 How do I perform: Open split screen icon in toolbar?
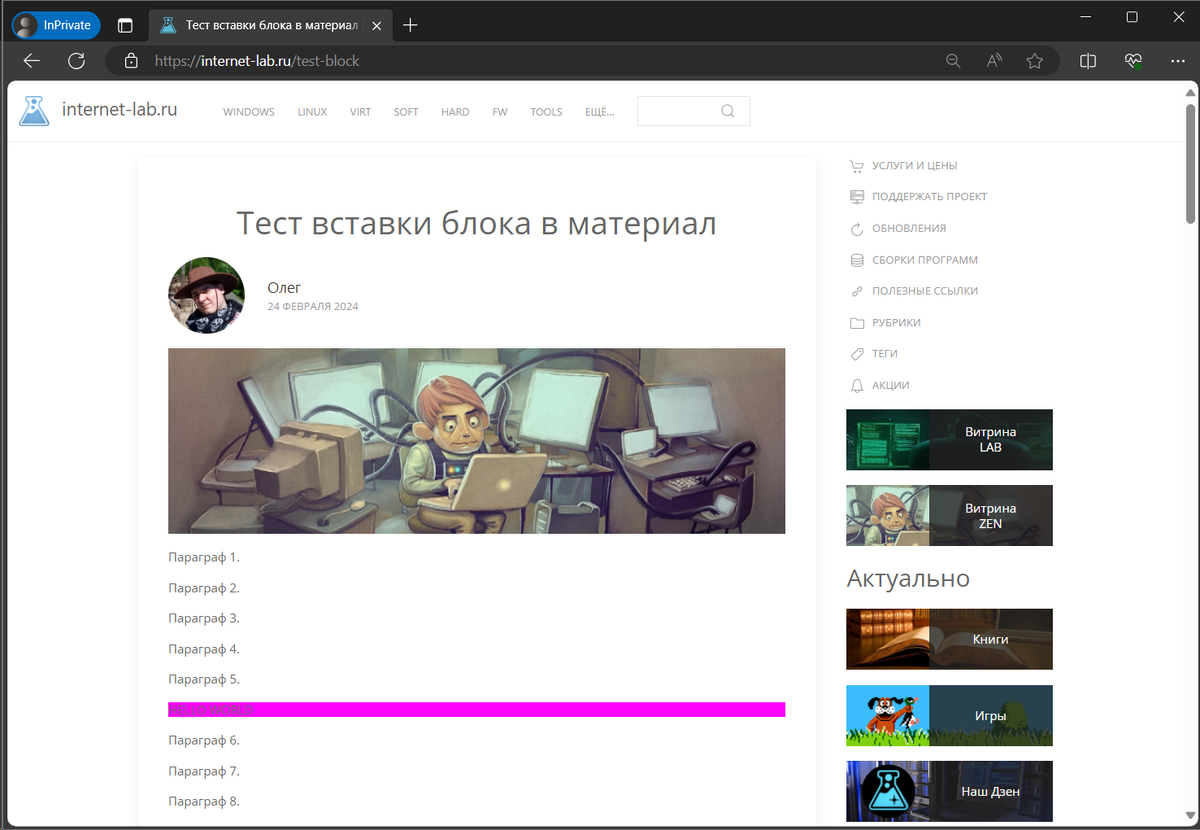tap(1088, 61)
